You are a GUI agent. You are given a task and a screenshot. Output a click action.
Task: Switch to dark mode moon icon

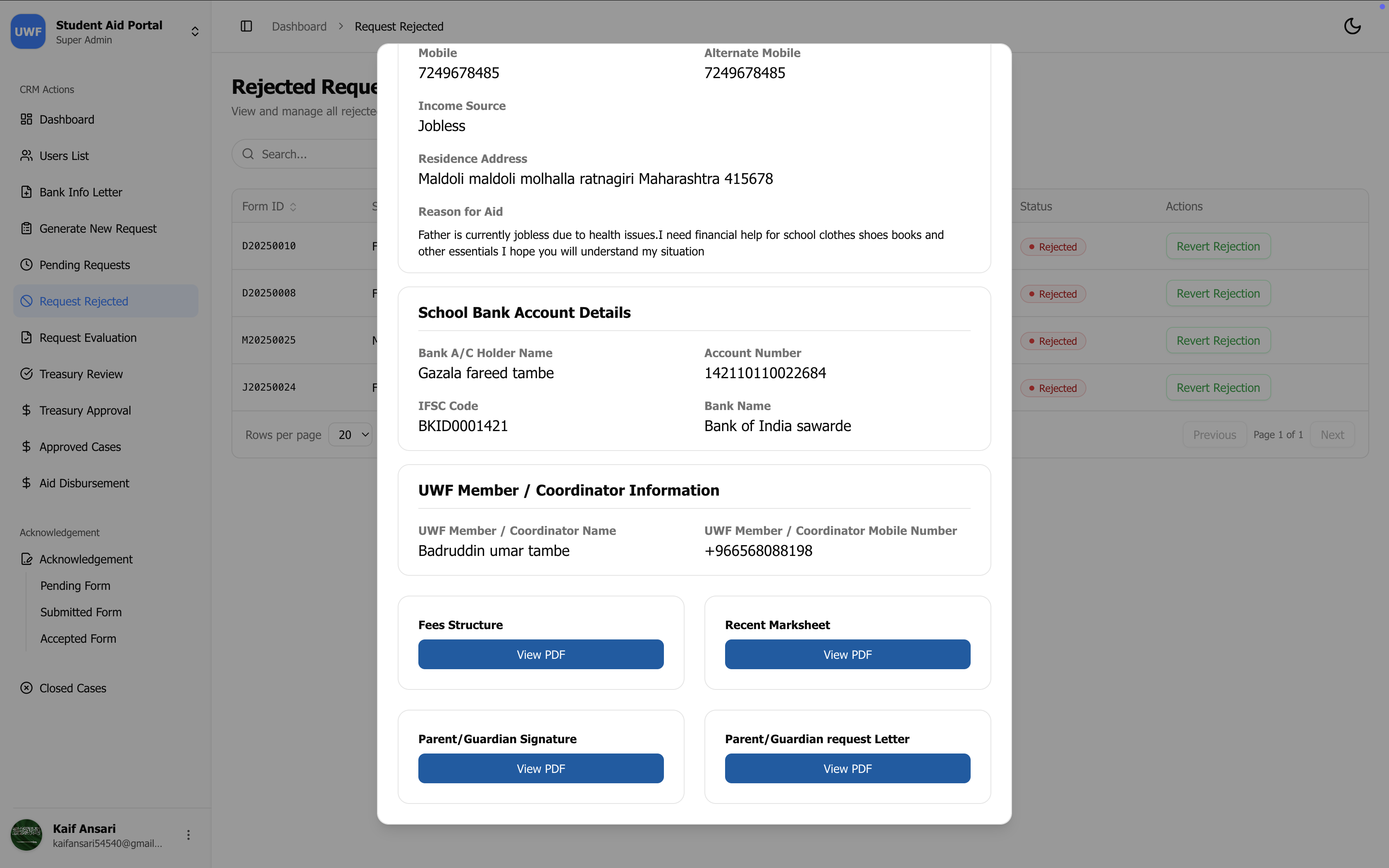point(1352,26)
